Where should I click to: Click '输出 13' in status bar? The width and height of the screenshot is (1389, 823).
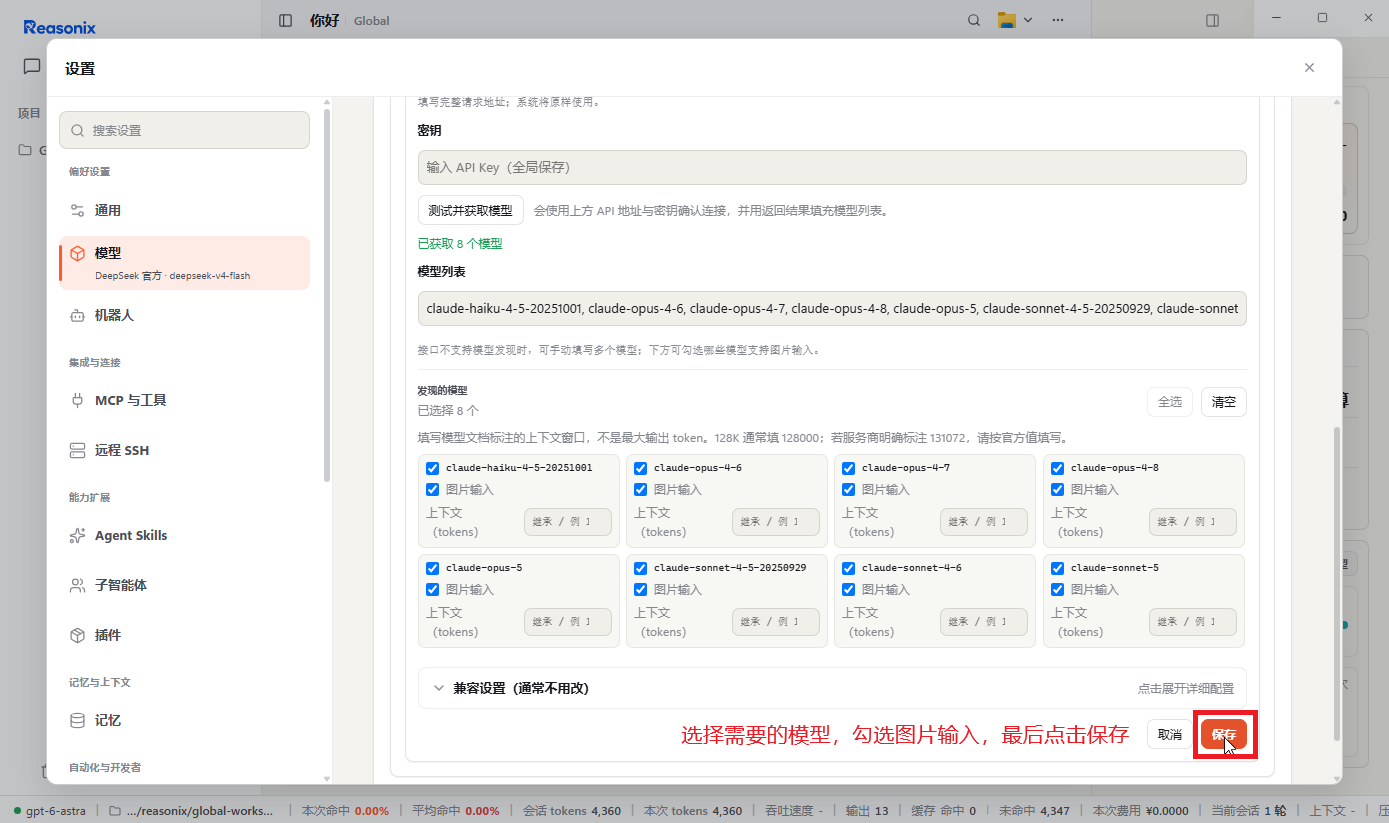pos(866,811)
